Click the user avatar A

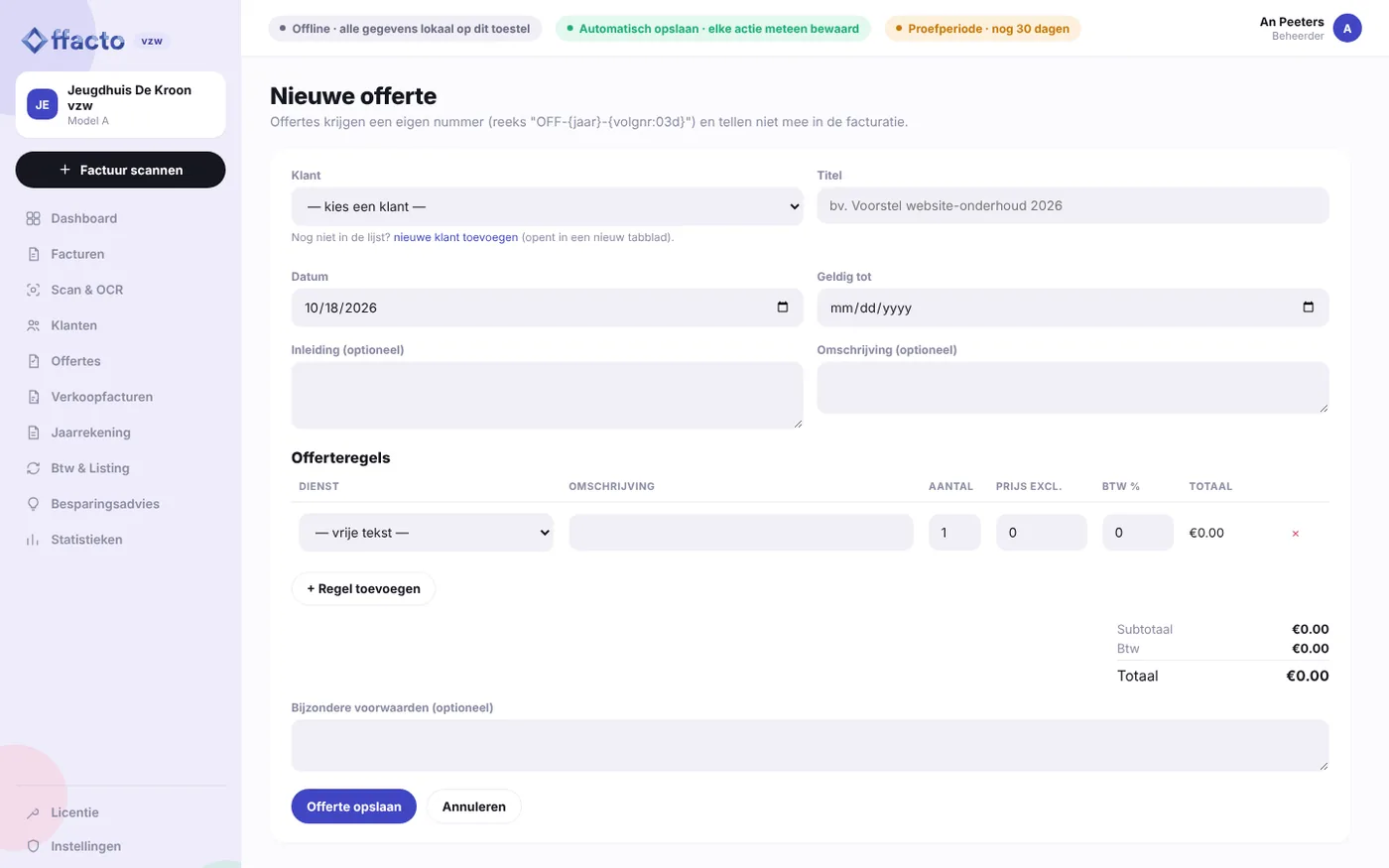pyautogui.click(x=1347, y=29)
